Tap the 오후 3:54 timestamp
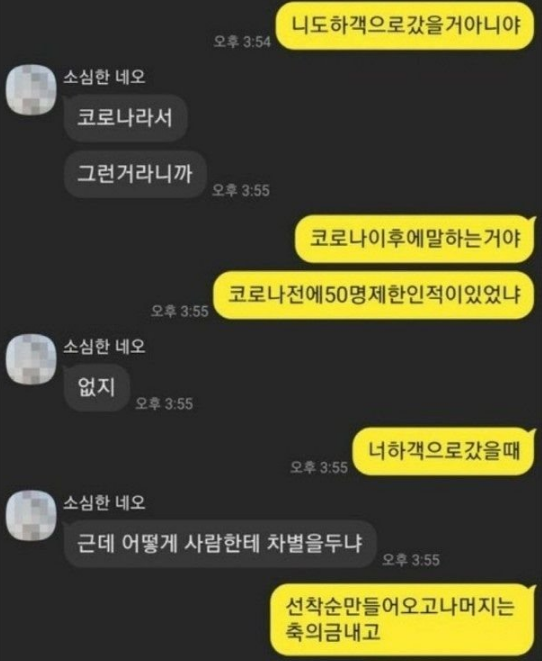 point(242,41)
